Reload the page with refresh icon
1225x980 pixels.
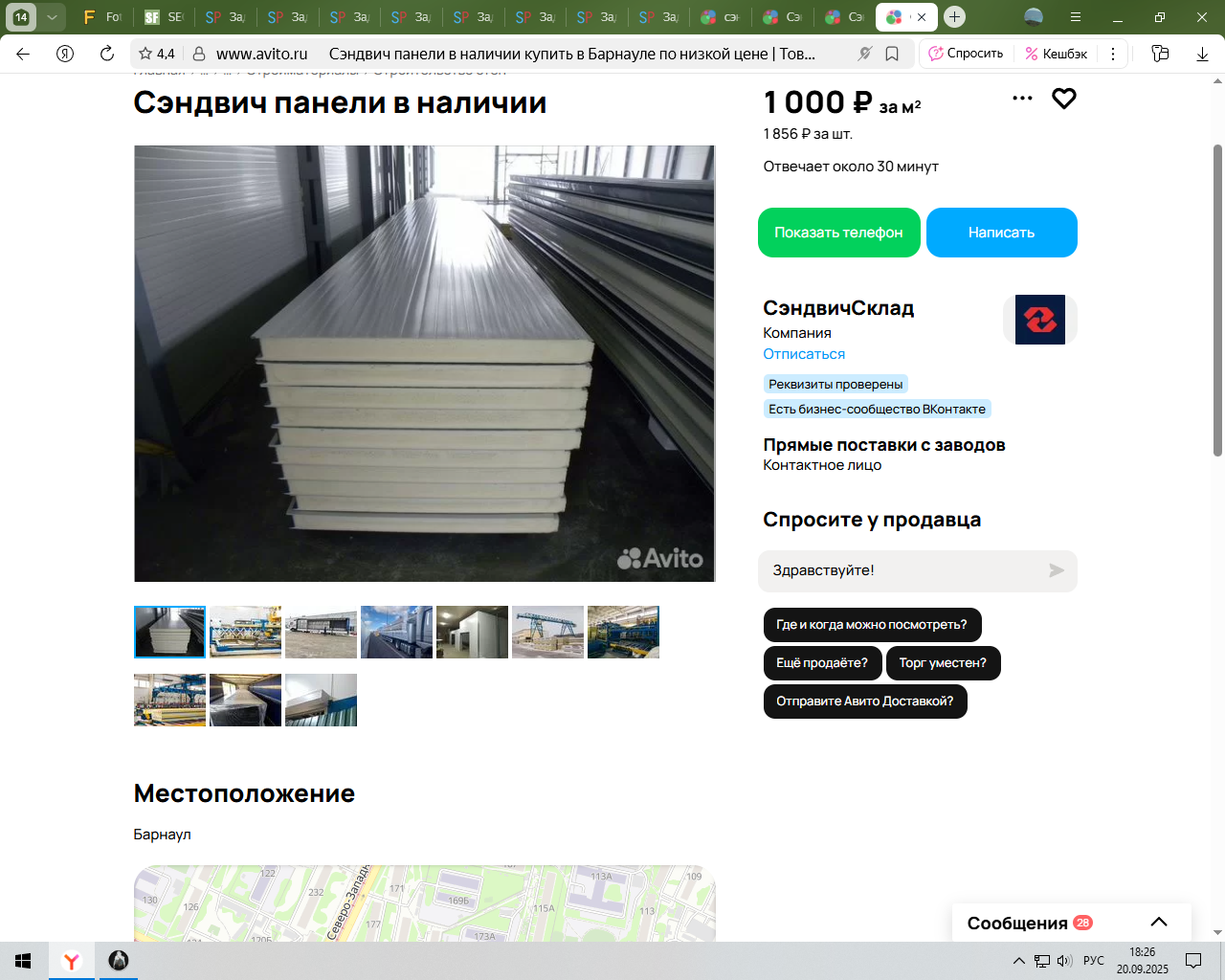coord(107,54)
